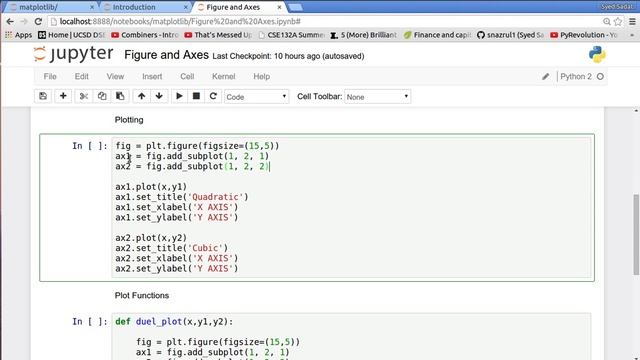Paste cell below icon in toolbar

[120, 96]
